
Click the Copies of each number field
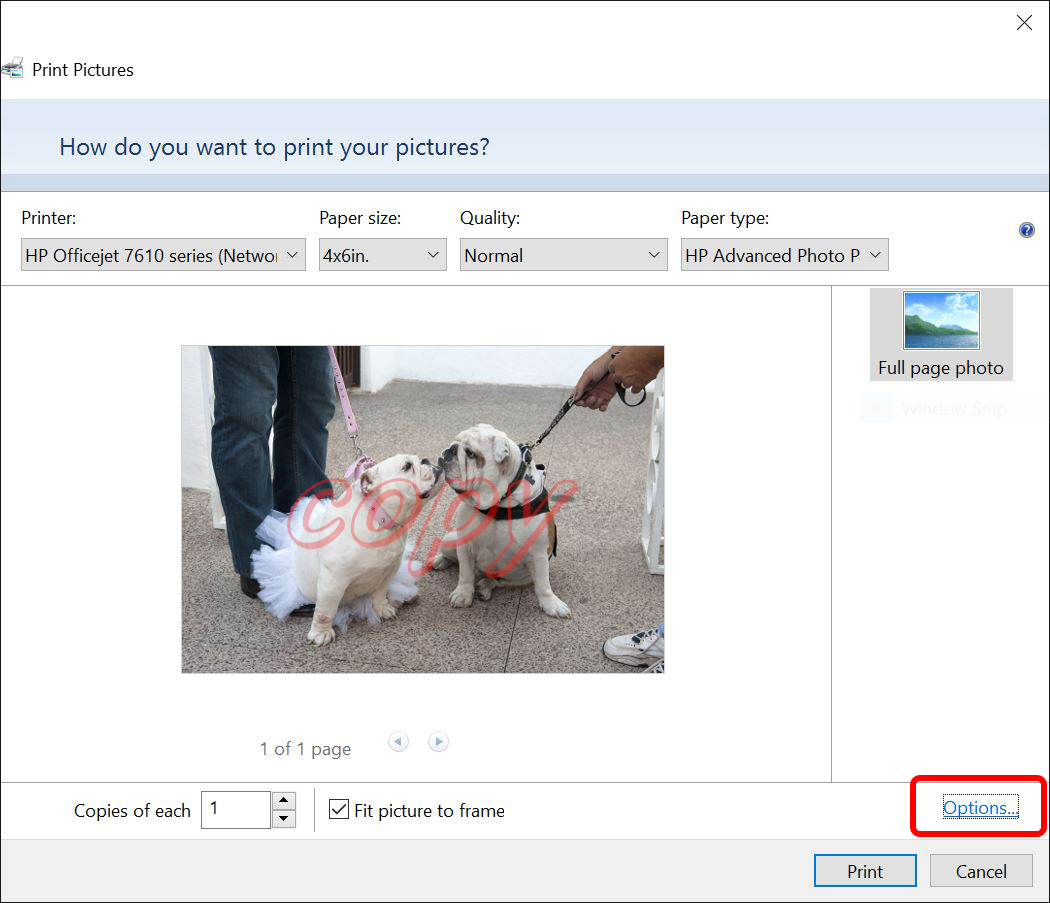[x=236, y=809]
